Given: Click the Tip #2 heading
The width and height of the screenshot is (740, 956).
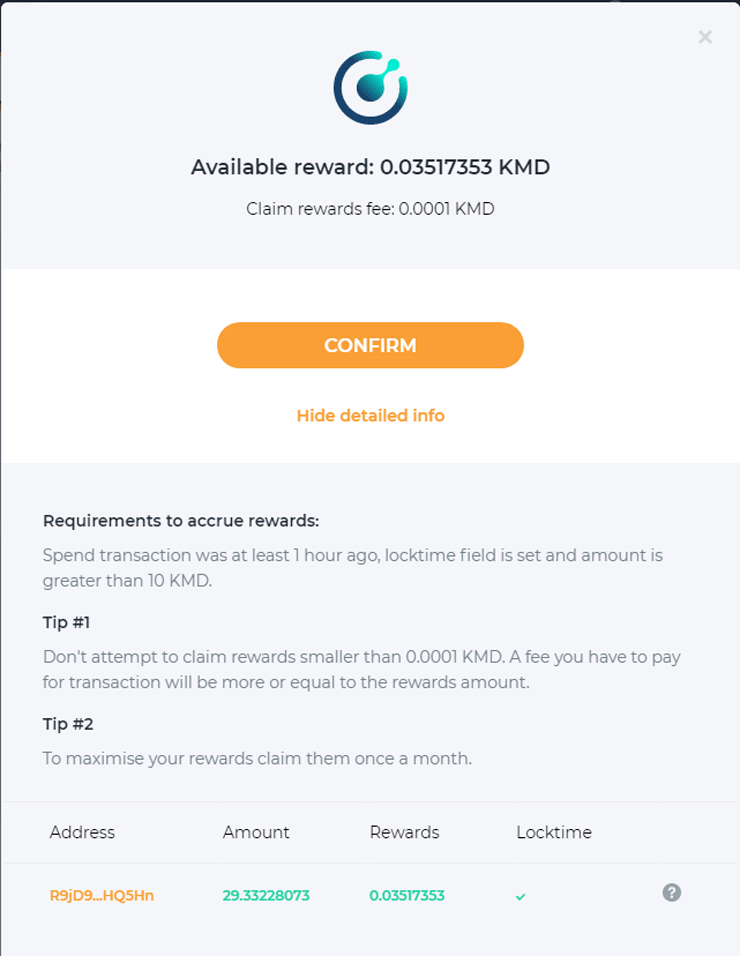Looking at the screenshot, I should (68, 723).
